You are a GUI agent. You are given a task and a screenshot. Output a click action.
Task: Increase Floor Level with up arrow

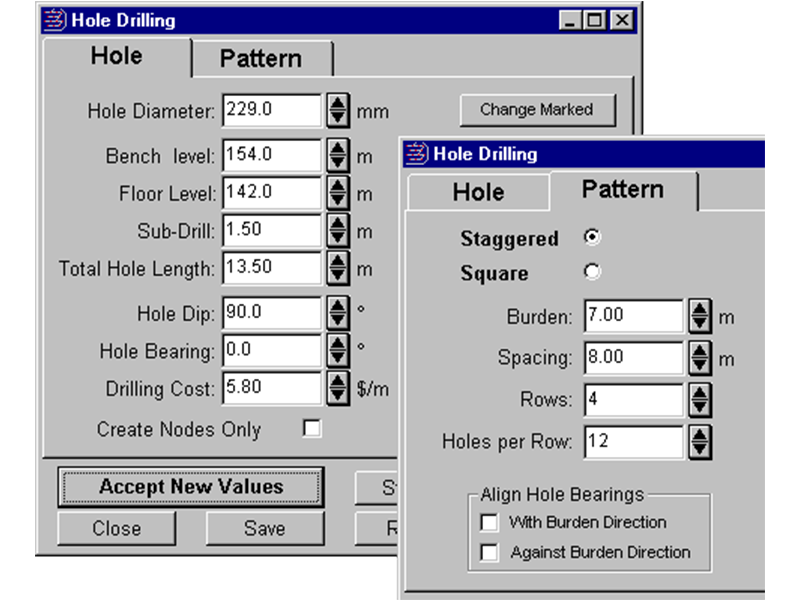(x=338, y=185)
